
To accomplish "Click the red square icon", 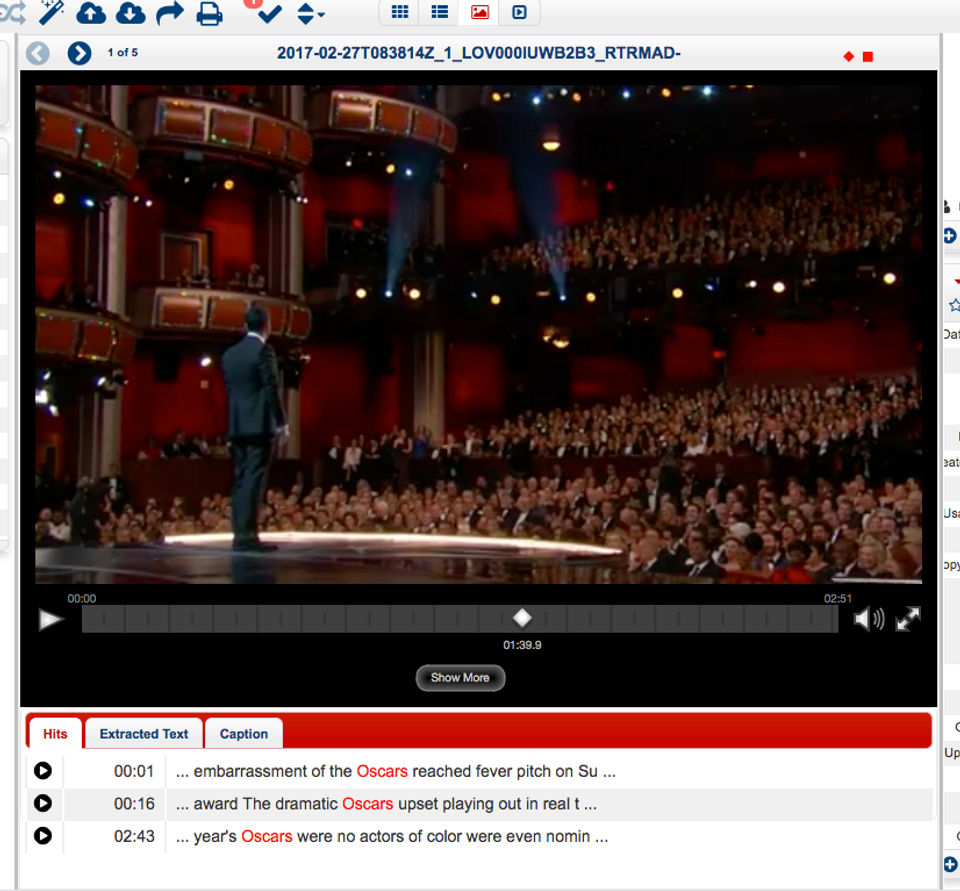I will click(868, 56).
